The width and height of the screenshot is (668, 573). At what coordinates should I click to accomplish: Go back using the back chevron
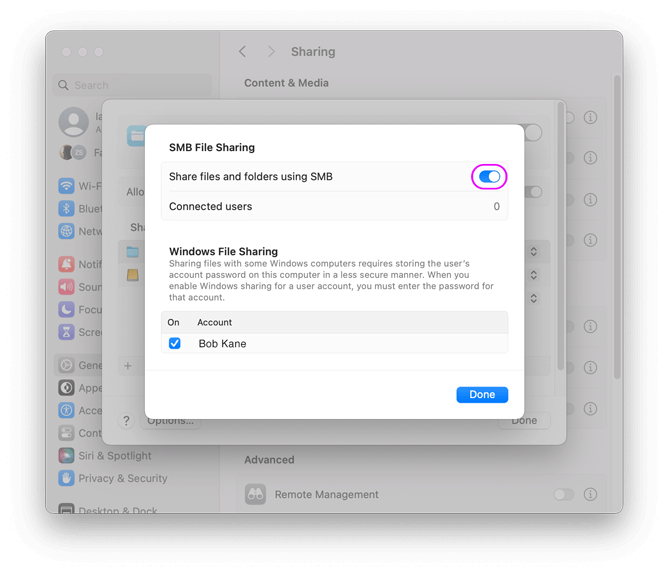pos(242,52)
